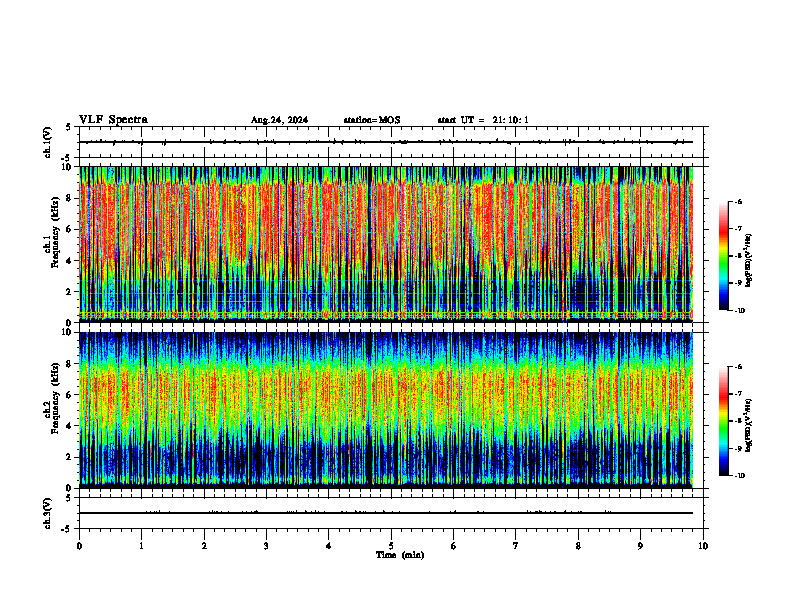Click the date "Aug.24, 2024" in header
The height and width of the screenshot is (612, 792).
coord(279,120)
